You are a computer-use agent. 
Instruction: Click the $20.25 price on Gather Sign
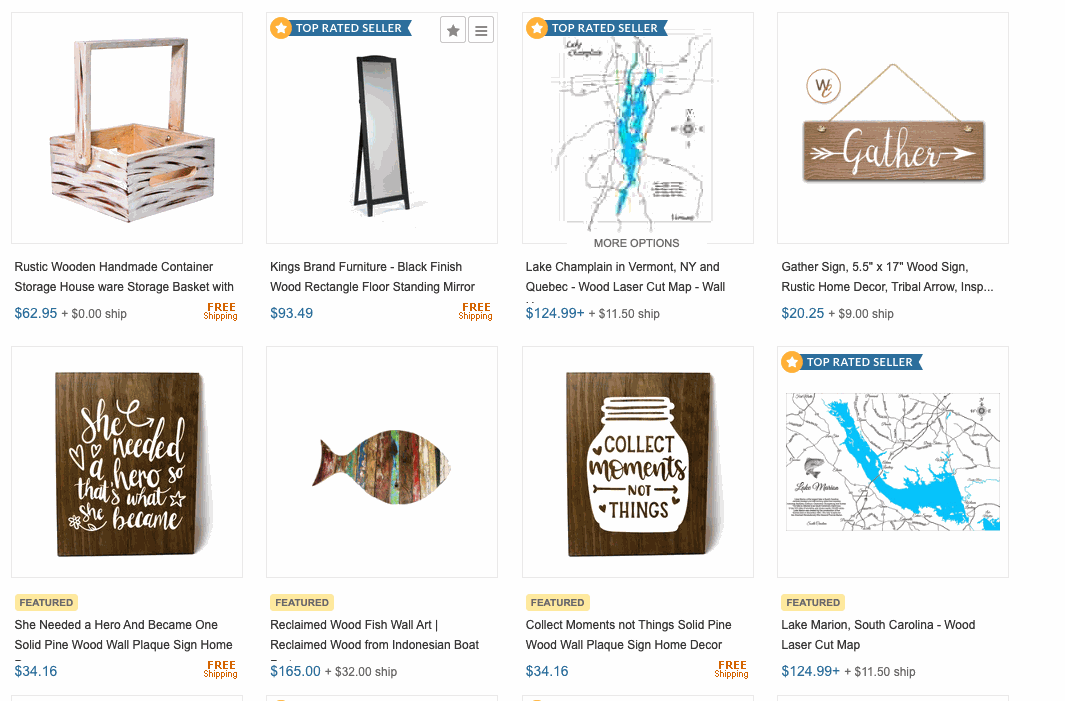(x=802, y=313)
